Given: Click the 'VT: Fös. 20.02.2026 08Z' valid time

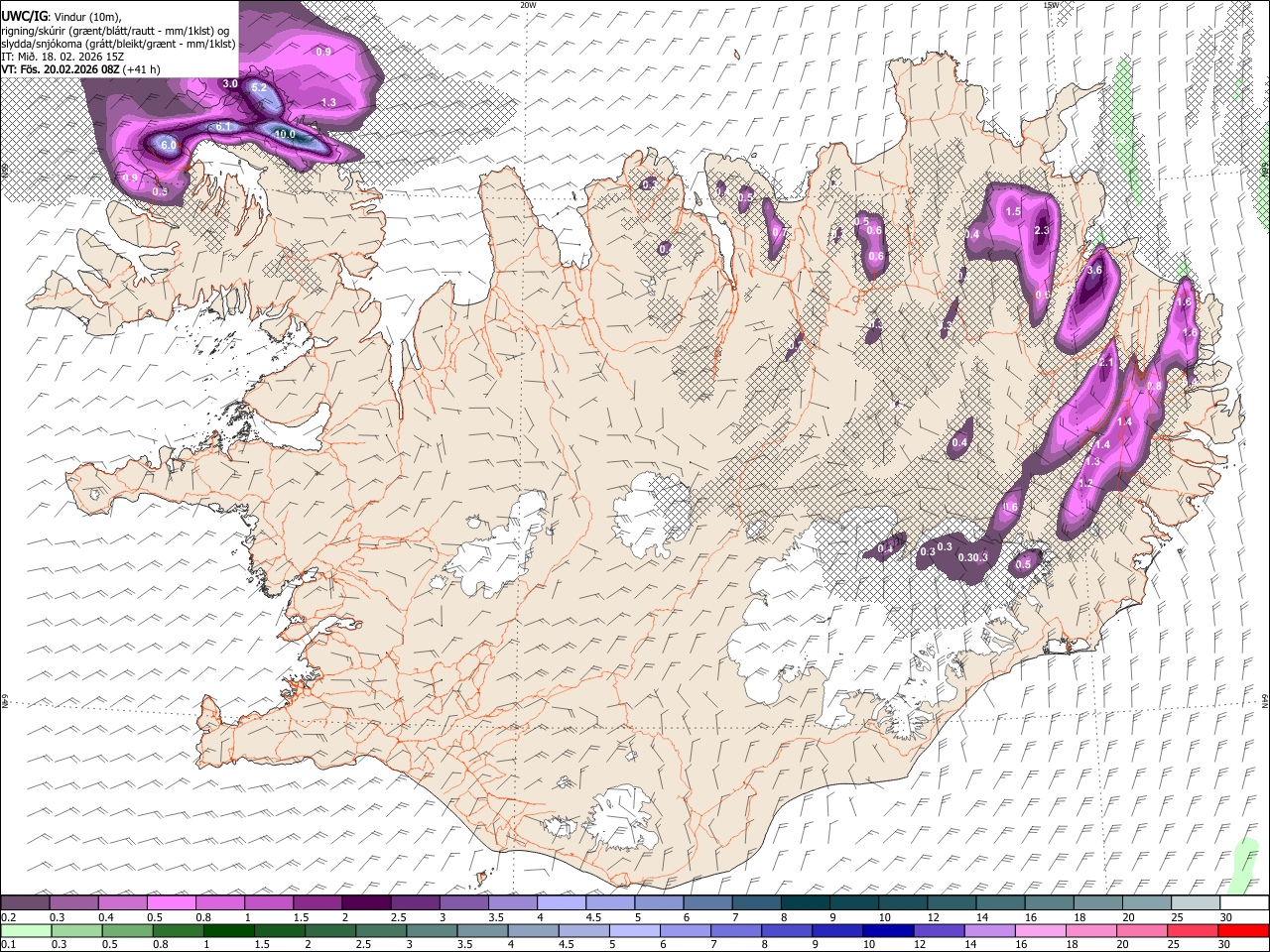Looking at the screenshot, I should coord(61,69).
